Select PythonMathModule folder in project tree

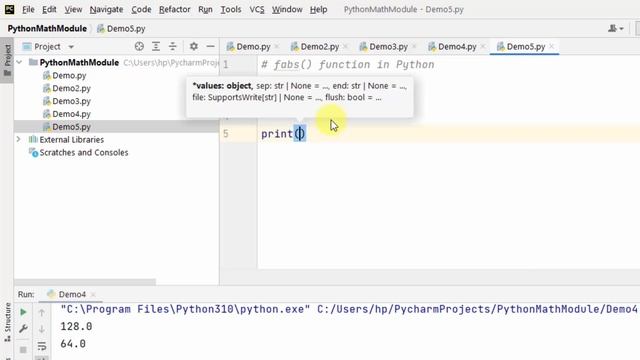tap(79, 62)
